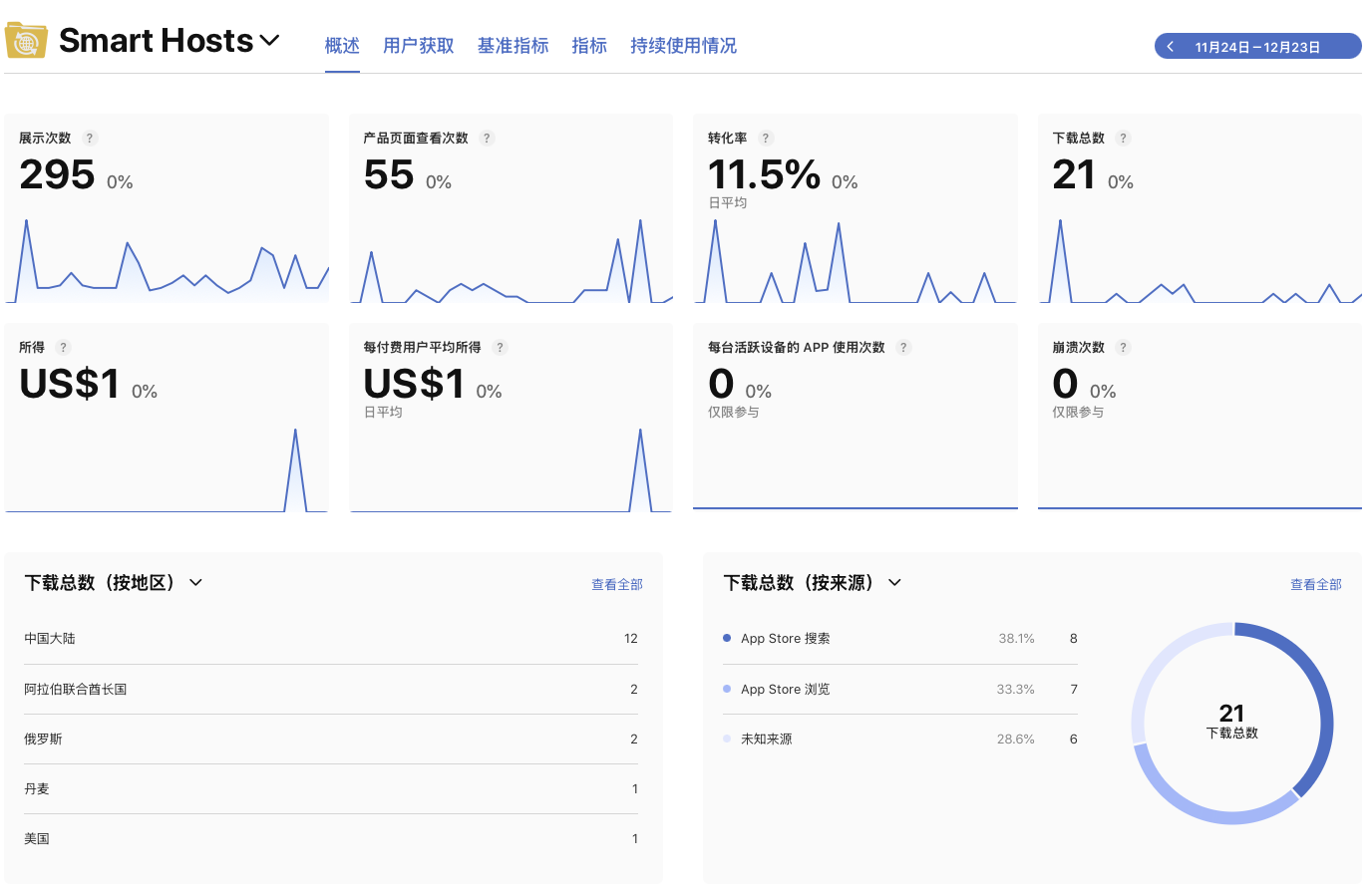
Task: Open help tooltip for 下载总数
Action: click(1123, 138)
